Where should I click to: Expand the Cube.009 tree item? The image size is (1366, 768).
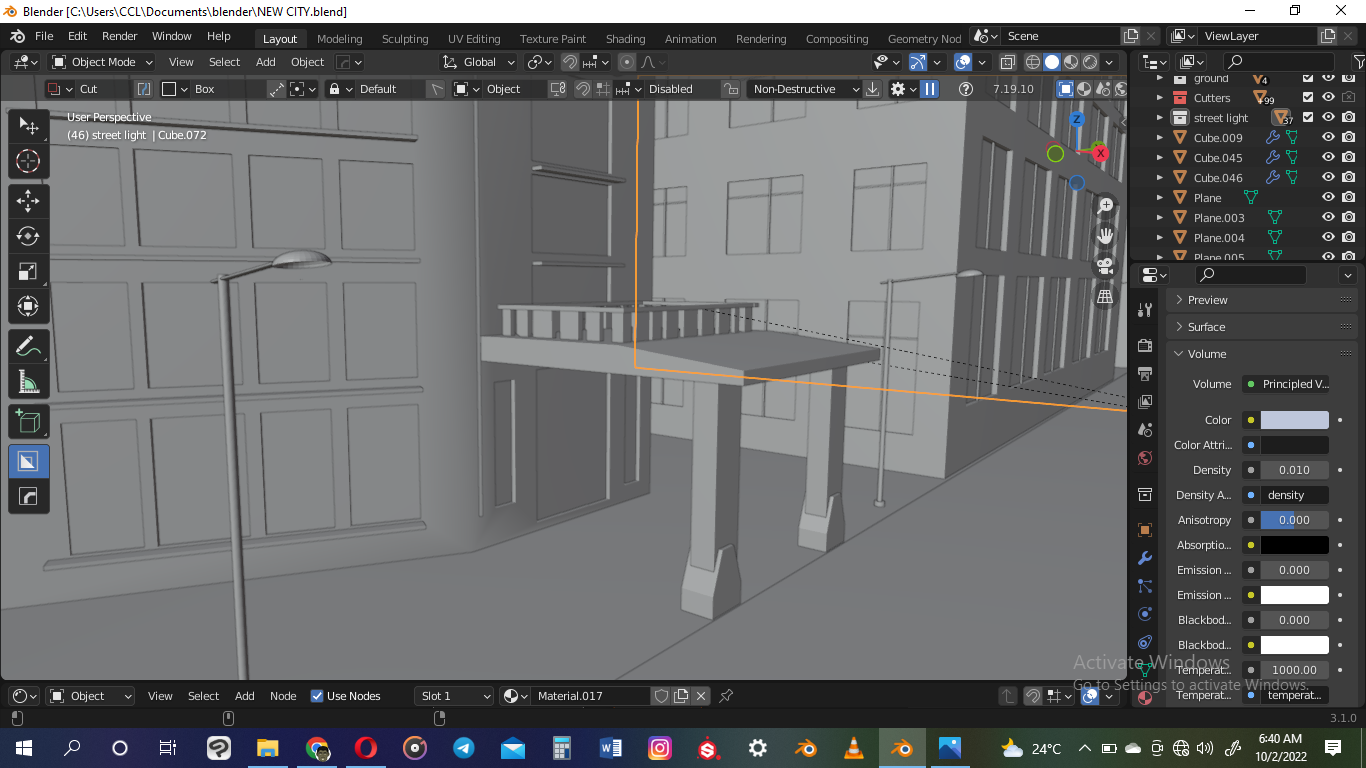[x=1160, y=138]
